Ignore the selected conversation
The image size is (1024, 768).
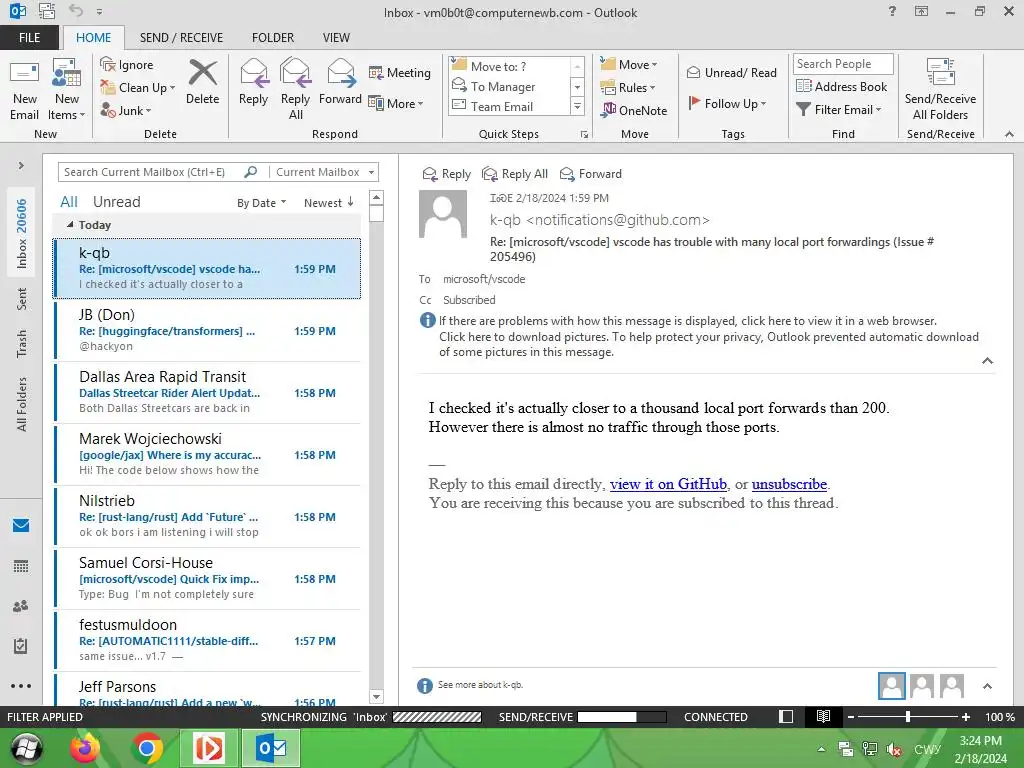127,65
